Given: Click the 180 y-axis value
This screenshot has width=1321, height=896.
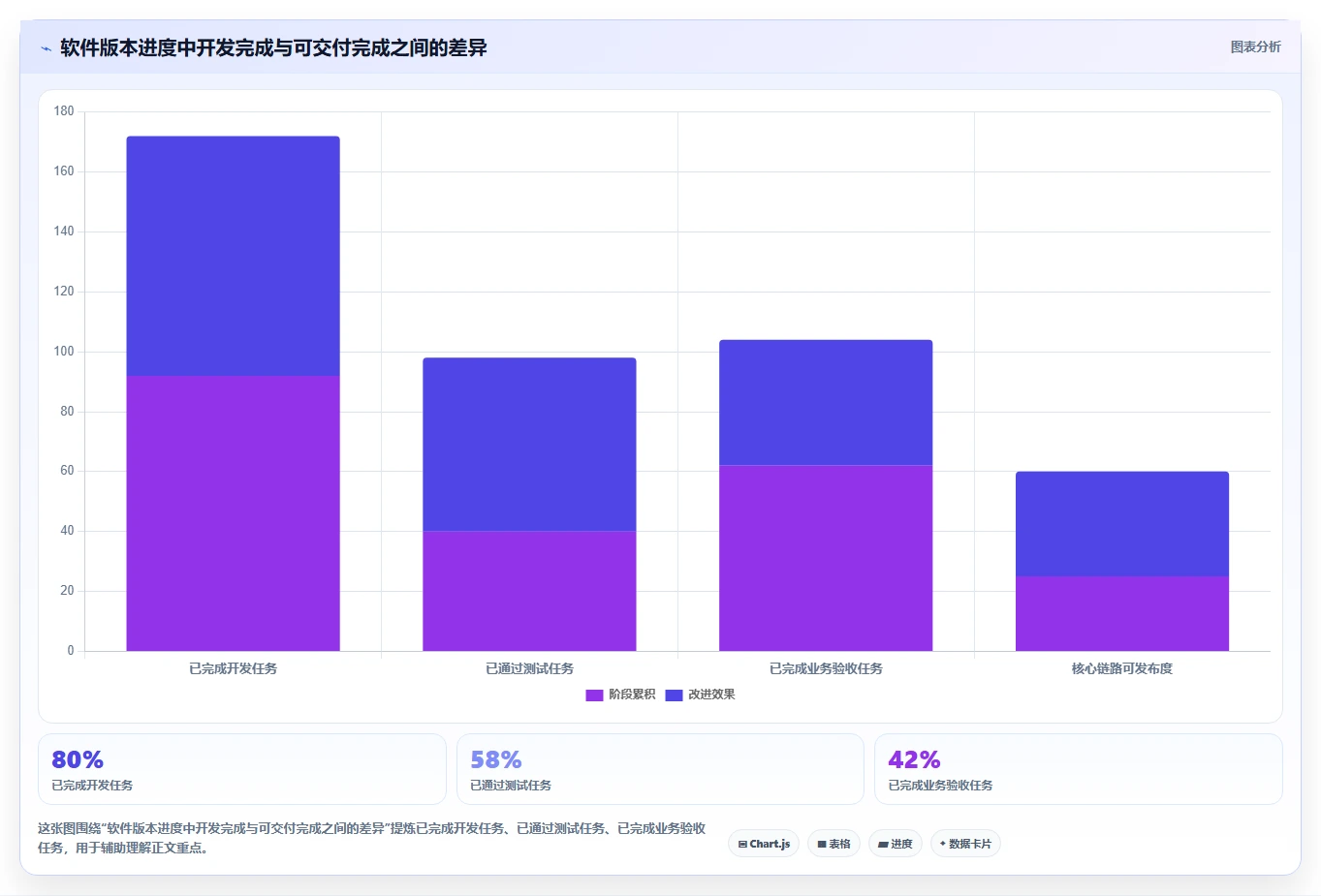Looking at the screenshot, I should (64, 111).
